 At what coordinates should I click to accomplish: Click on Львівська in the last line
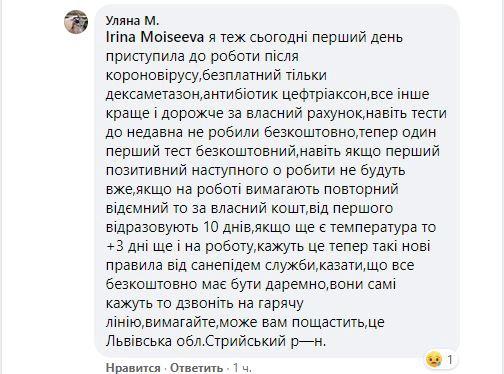click(x=139, y=341)
